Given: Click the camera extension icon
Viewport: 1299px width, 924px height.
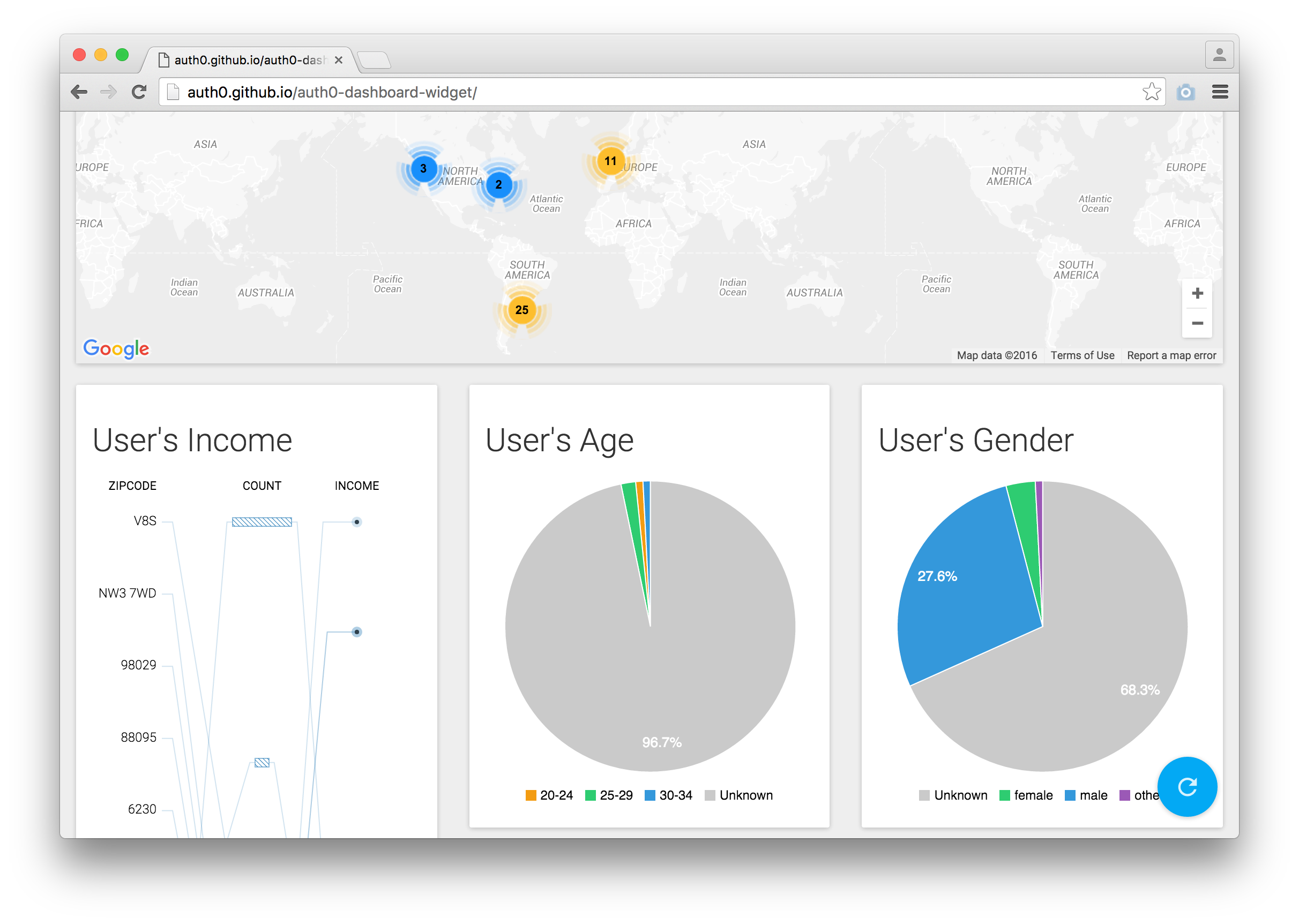Looking at the screenshot, I should [1186, 92].
